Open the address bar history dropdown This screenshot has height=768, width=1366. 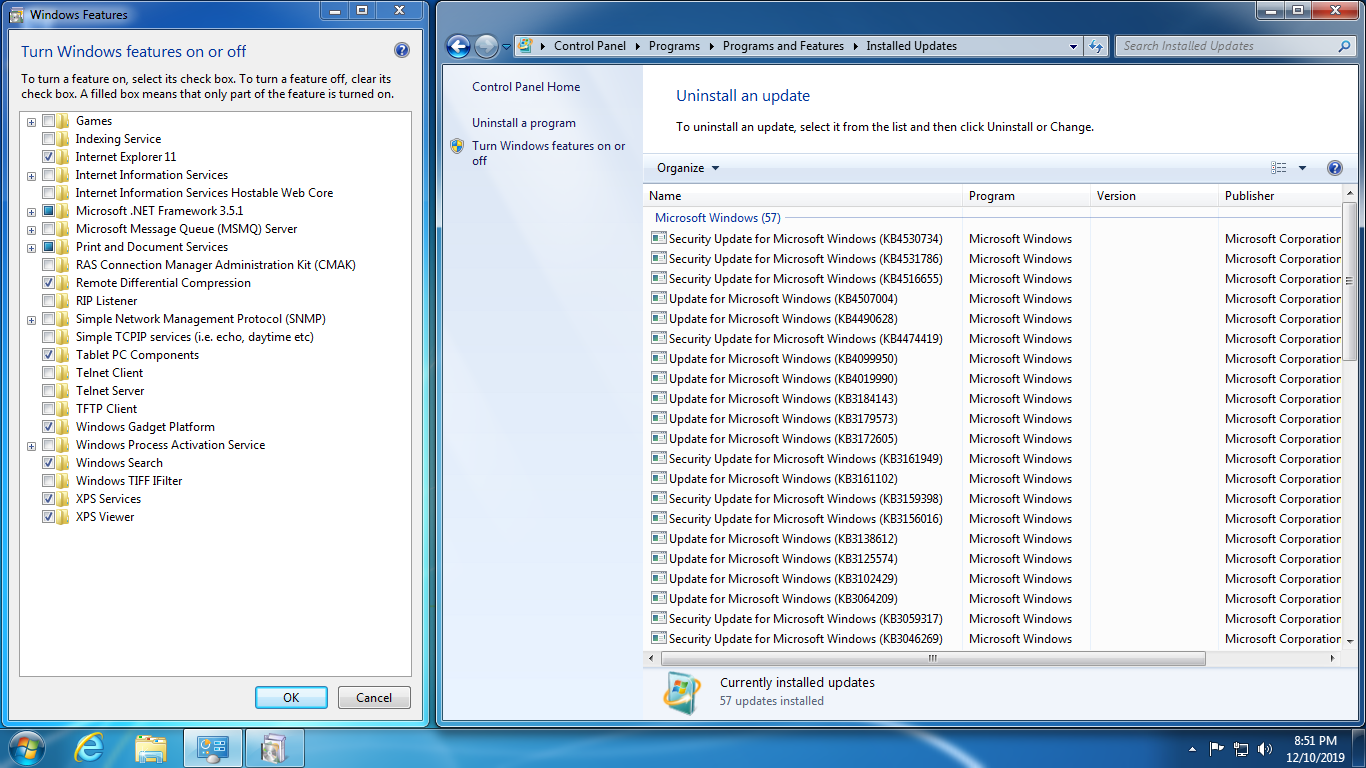1073,46
